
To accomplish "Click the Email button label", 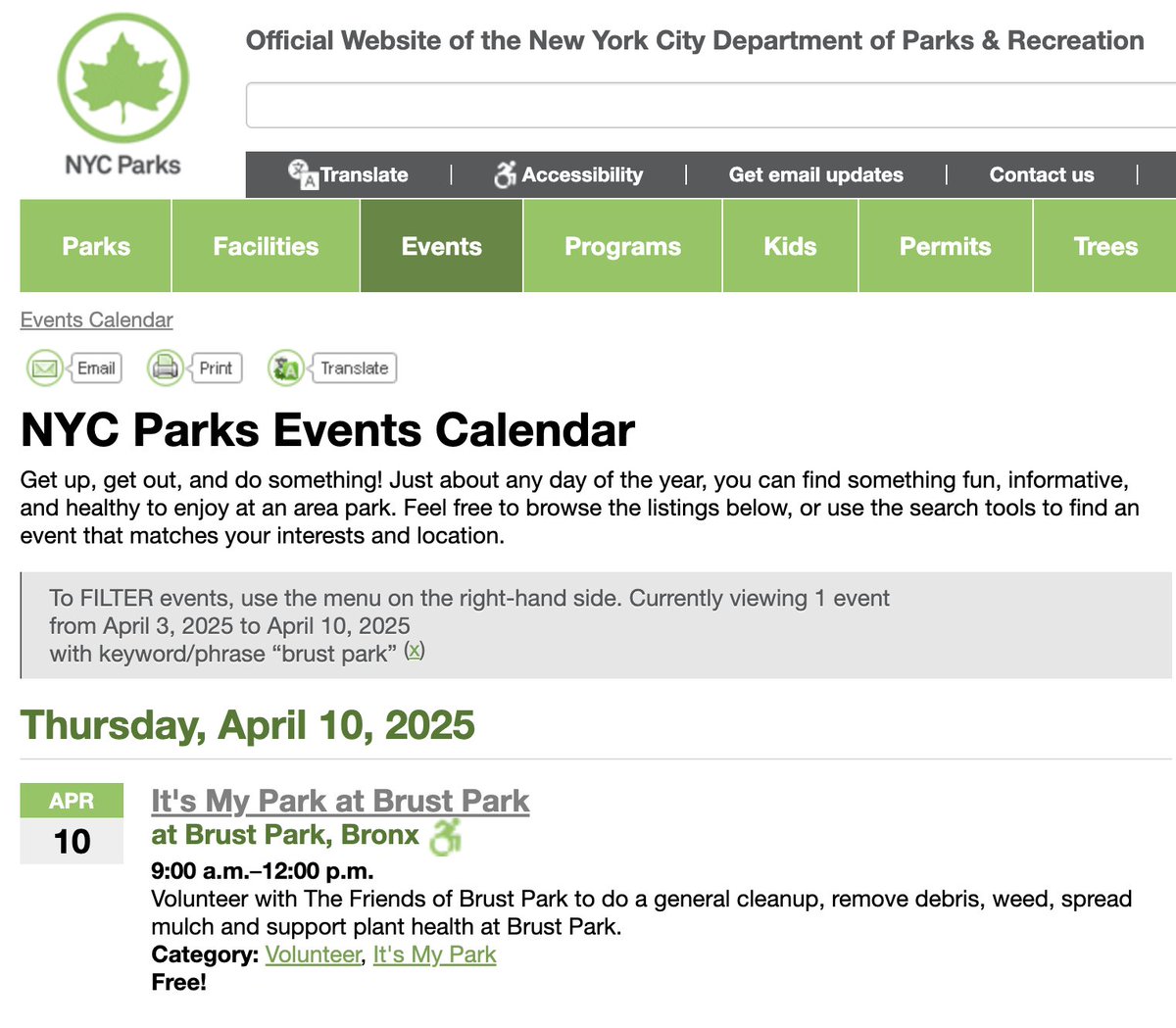I will 96,368.
